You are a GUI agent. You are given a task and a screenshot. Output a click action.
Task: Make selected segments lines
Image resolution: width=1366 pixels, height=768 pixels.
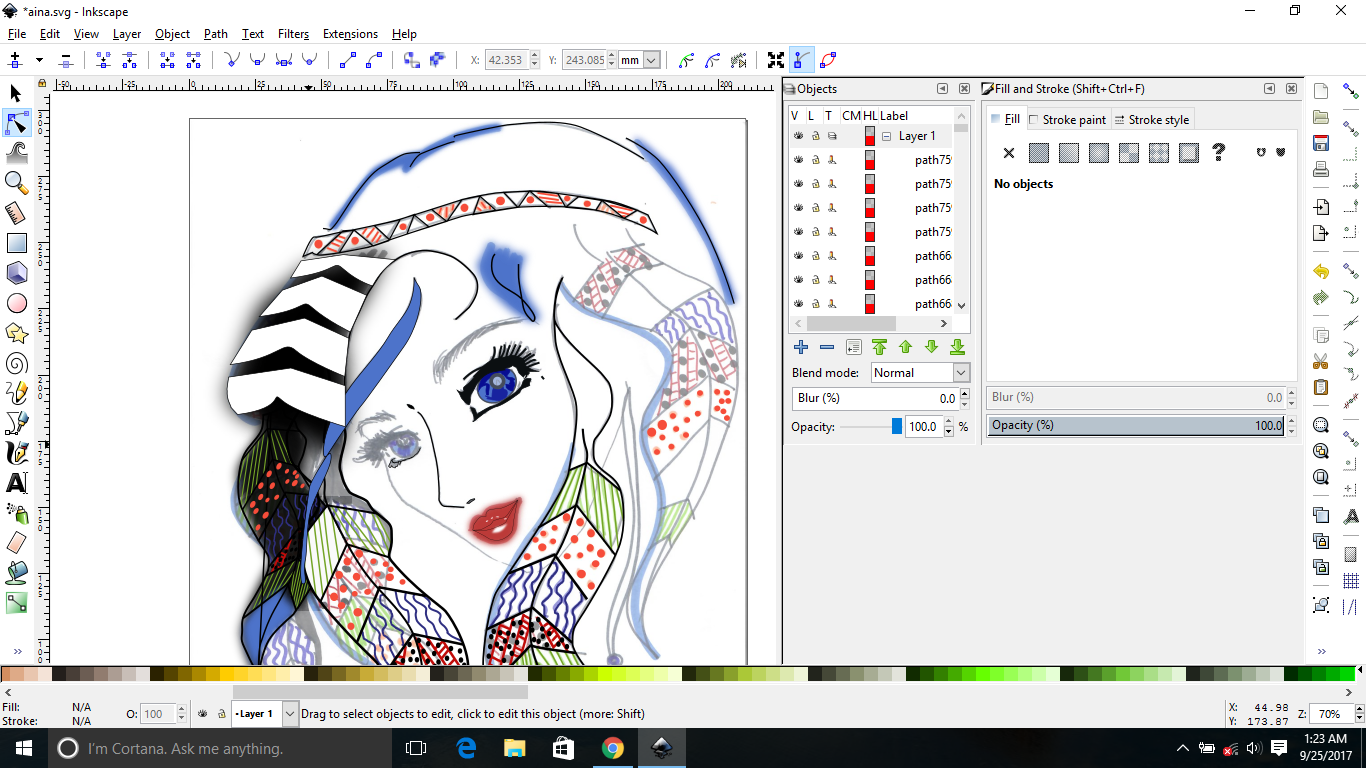347,60
